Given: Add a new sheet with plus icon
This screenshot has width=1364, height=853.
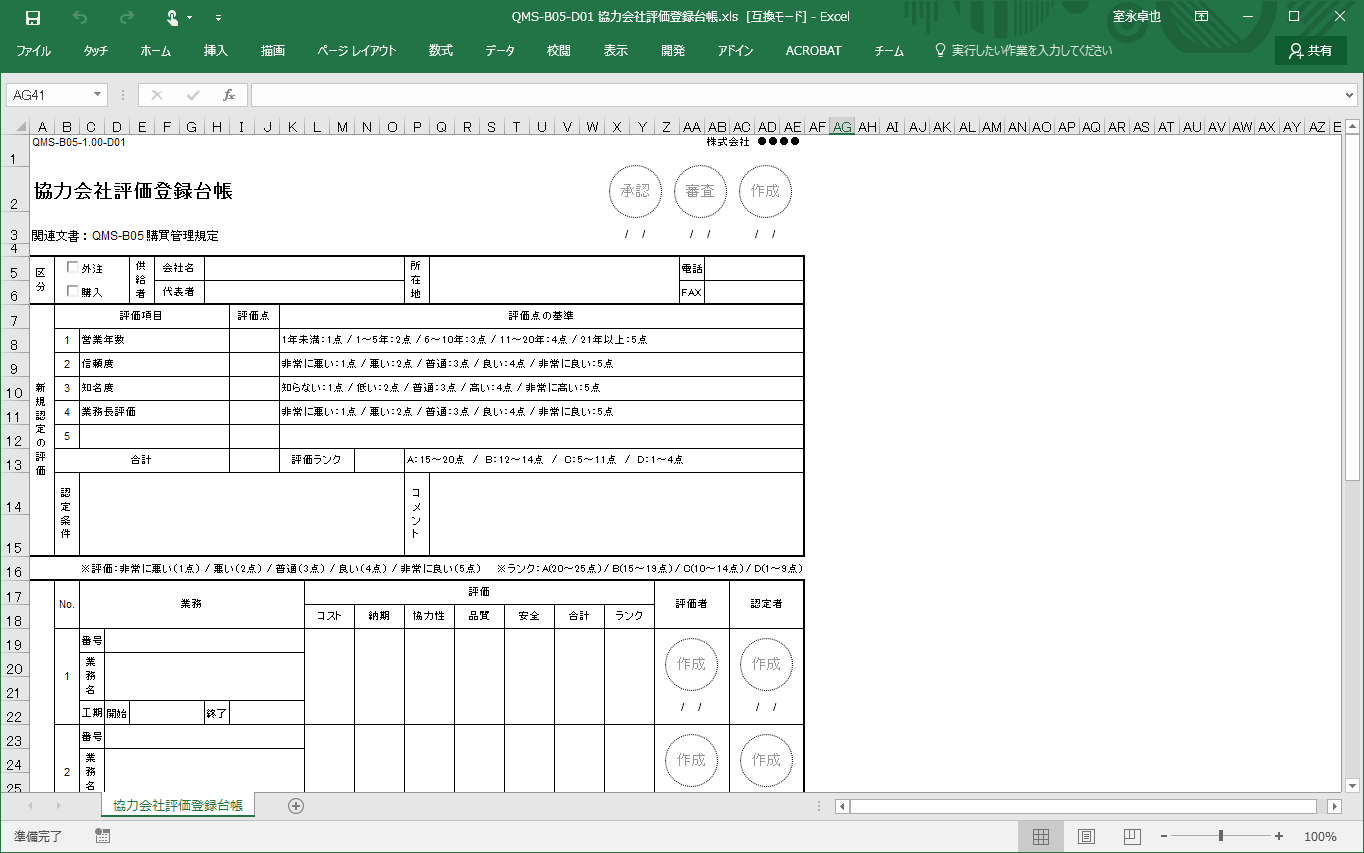Looking at the screenshot, I should click(x=295, y=806).
